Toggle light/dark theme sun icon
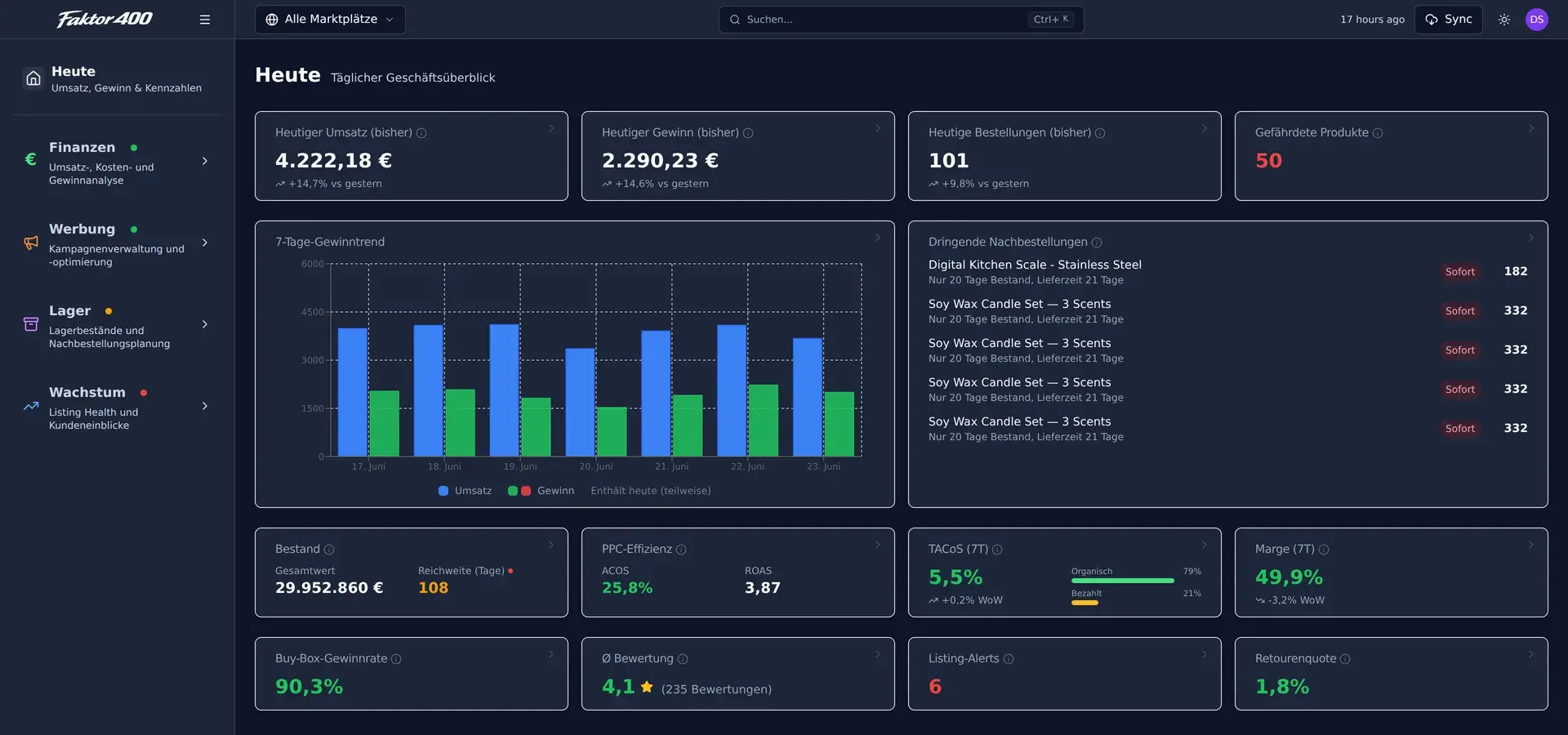 point(1504,20)
